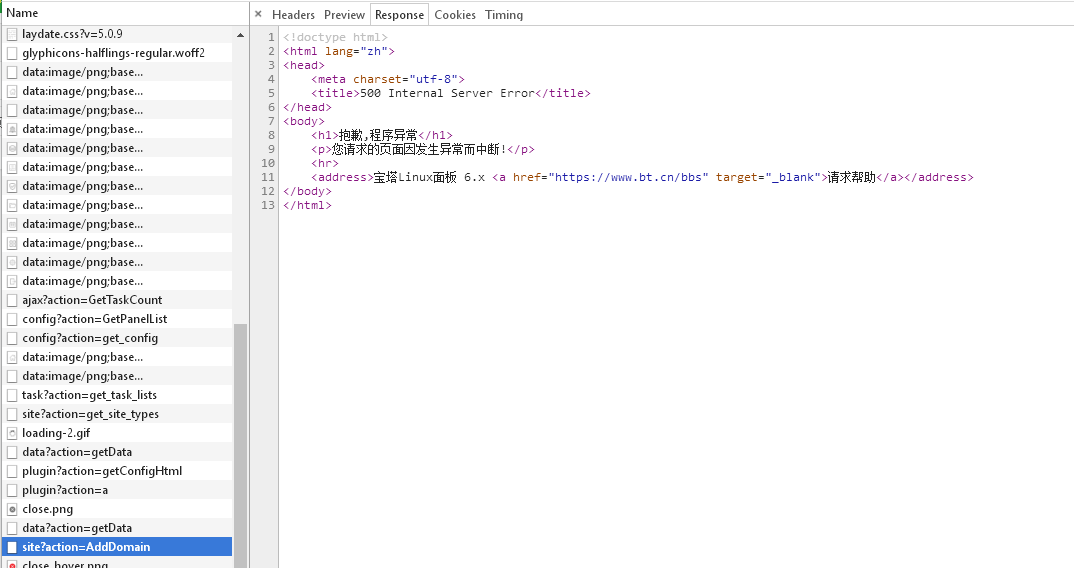
Task: Click the scroll-up arrow of the request list
Action: point(240,35)
